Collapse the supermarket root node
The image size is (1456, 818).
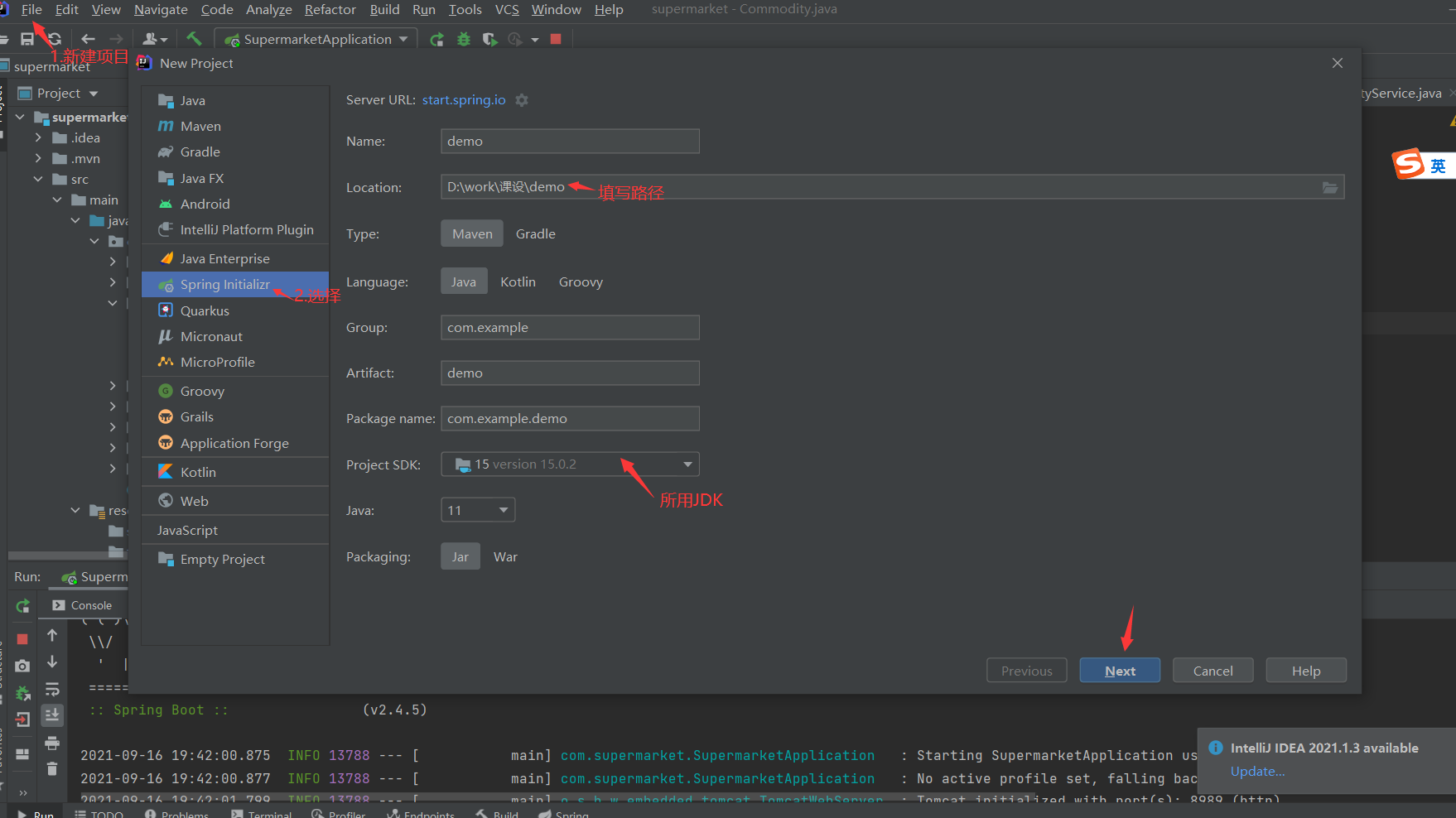(20, 118)
